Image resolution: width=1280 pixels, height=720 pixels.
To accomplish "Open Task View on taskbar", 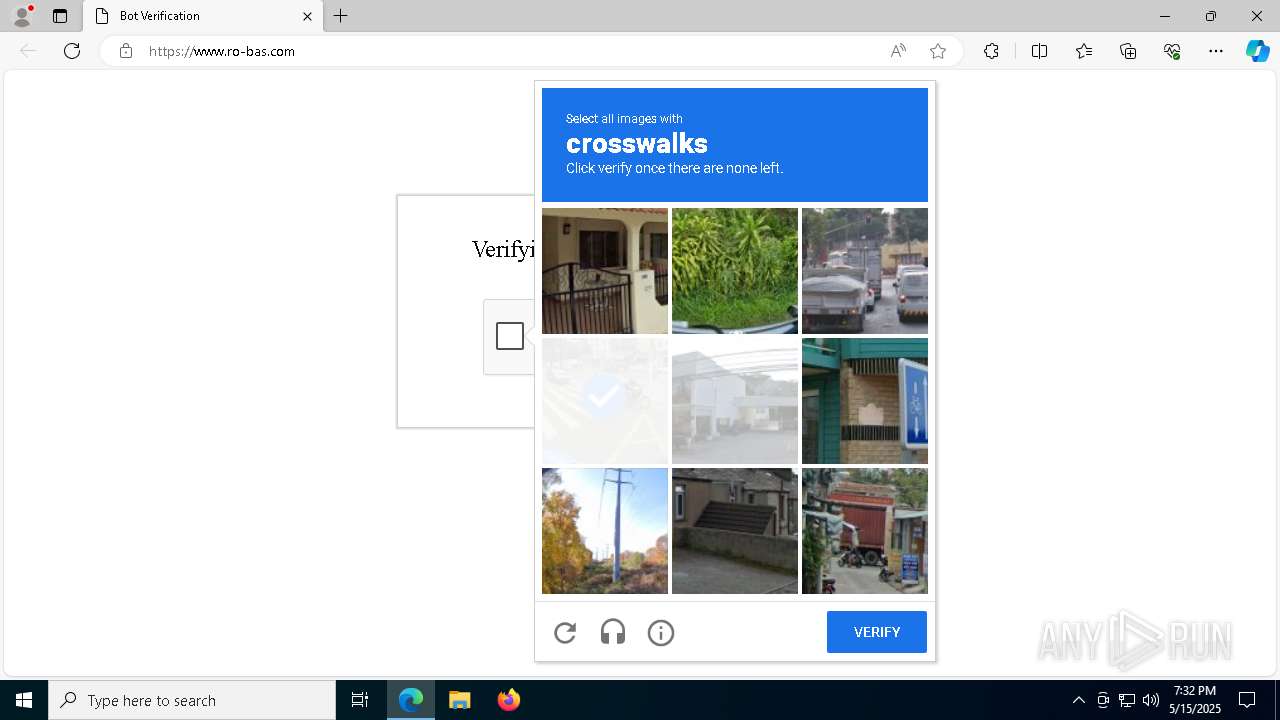I will [360, 700].
